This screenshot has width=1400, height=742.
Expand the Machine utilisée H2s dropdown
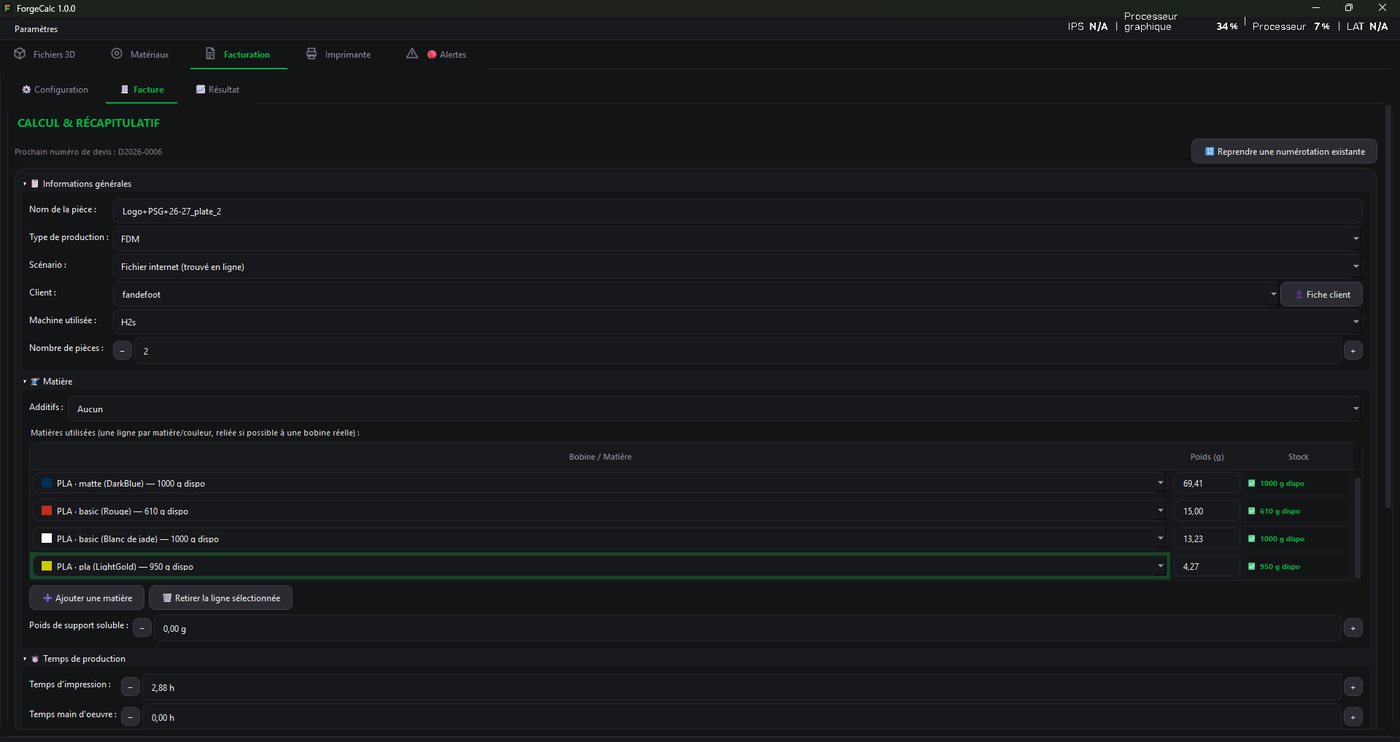click(738, 322)
